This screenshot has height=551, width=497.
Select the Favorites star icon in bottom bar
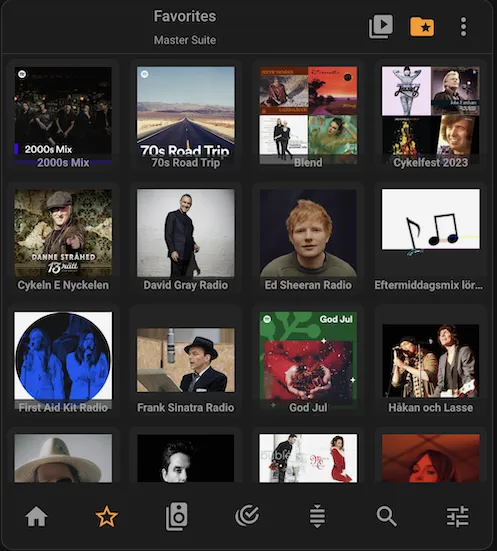pos(106,517)
